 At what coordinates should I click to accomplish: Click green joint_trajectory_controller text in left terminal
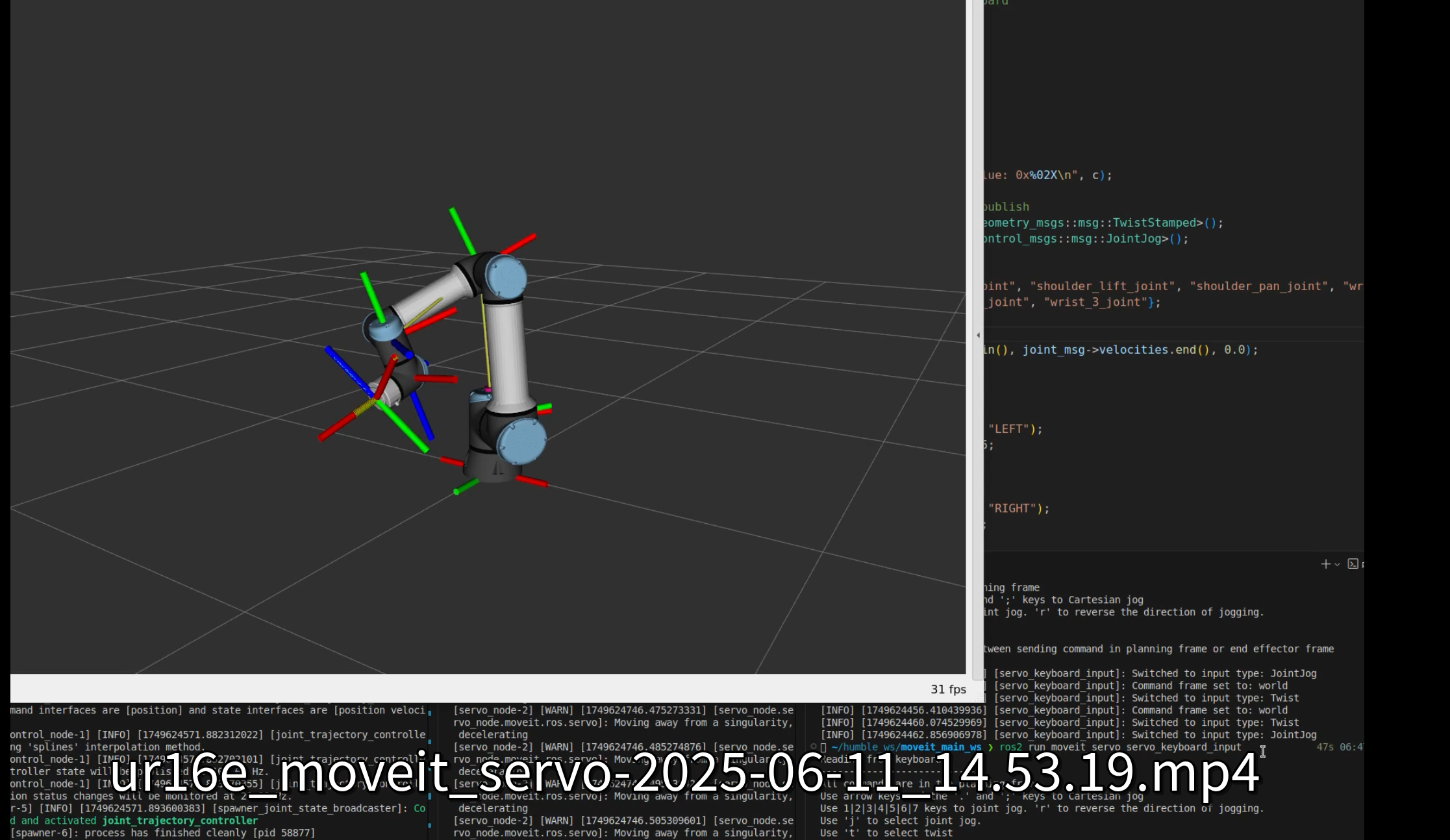pos(180,821)
